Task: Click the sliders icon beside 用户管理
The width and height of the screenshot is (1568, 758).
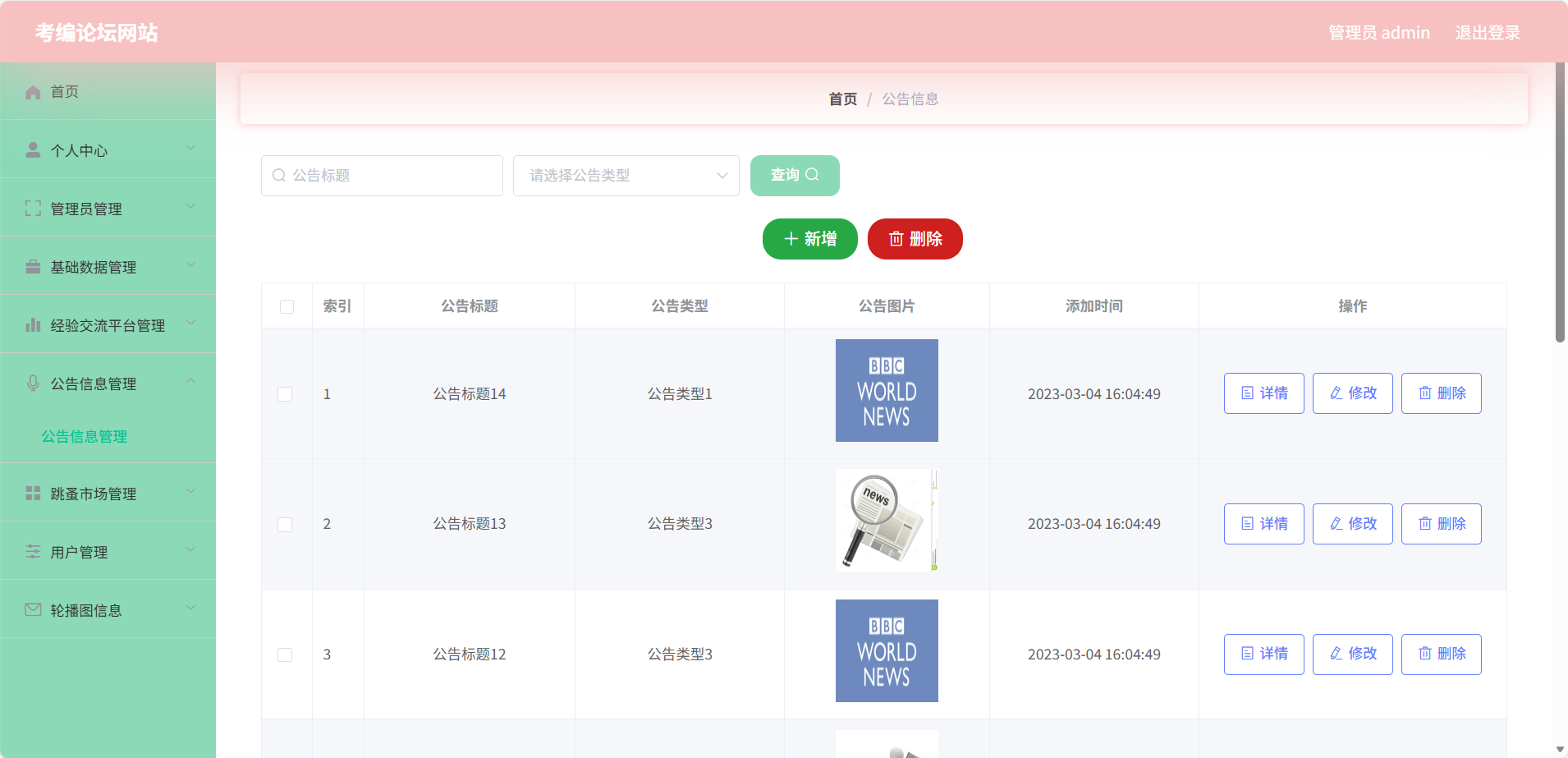Action: point(33,552)
